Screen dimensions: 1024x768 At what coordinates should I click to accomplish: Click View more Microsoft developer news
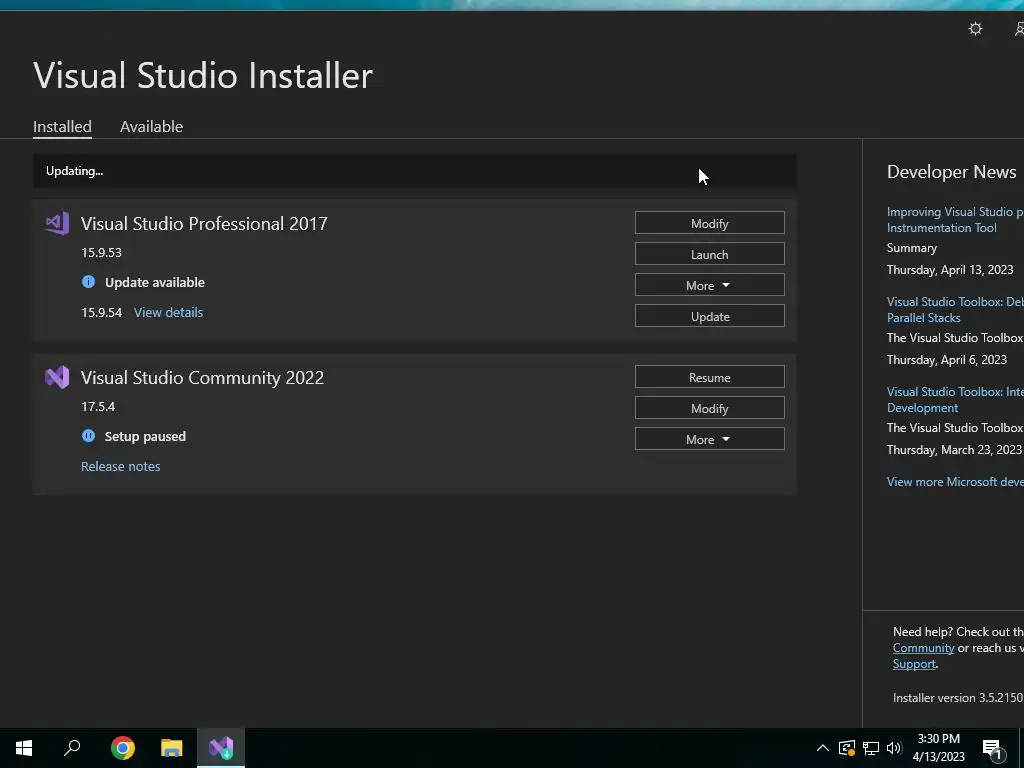(955, 482)
